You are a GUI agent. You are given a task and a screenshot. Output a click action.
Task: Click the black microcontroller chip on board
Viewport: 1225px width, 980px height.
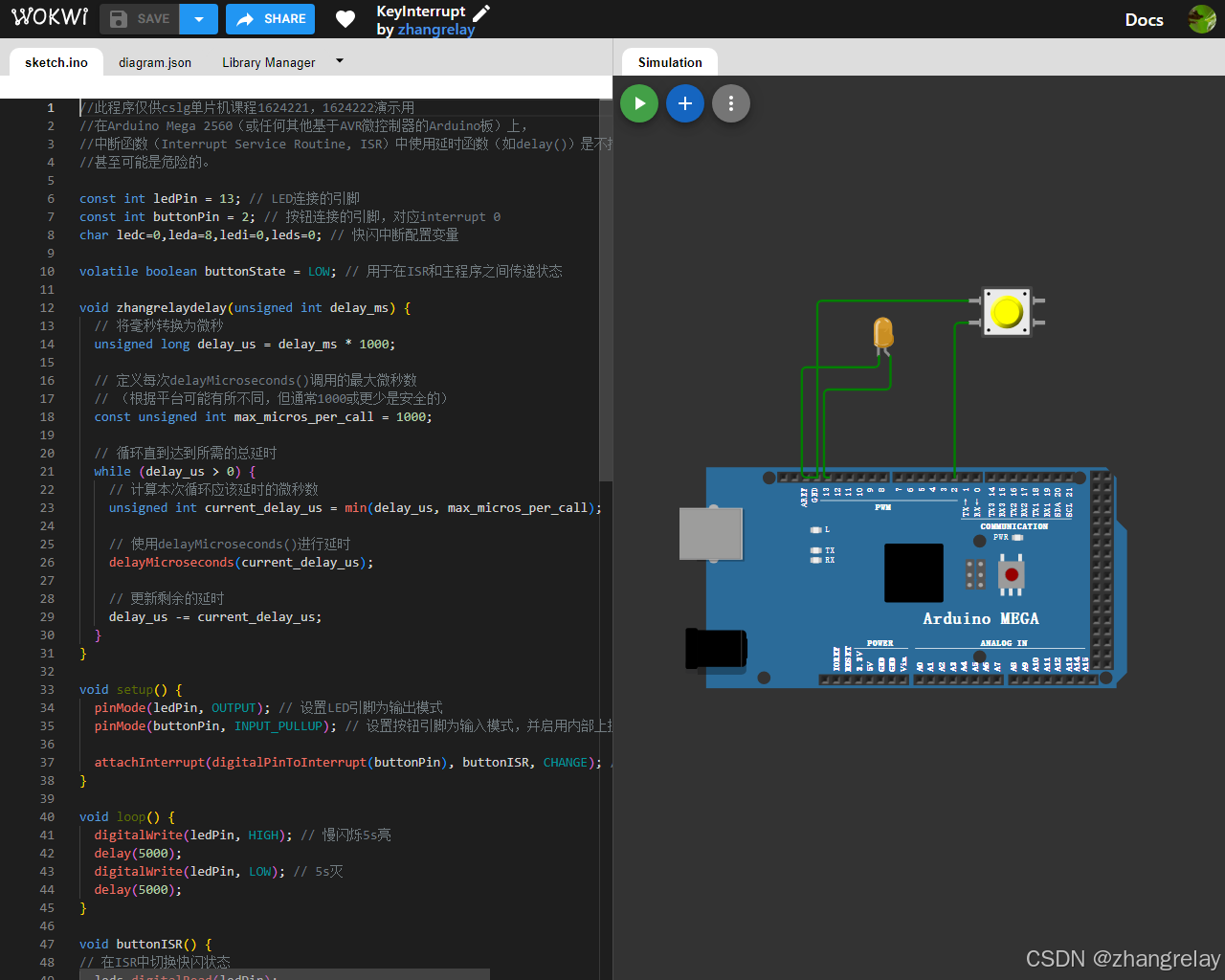914,572
